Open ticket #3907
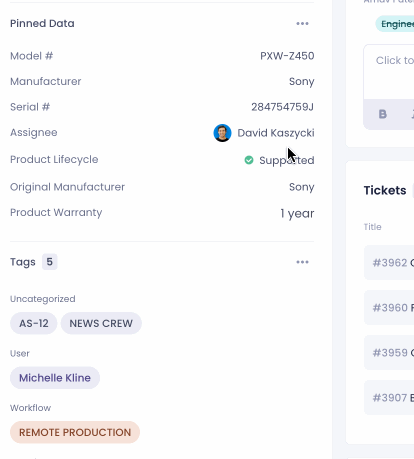The width and height of the screenshot is (414, 459). click(x=389, y=398)
